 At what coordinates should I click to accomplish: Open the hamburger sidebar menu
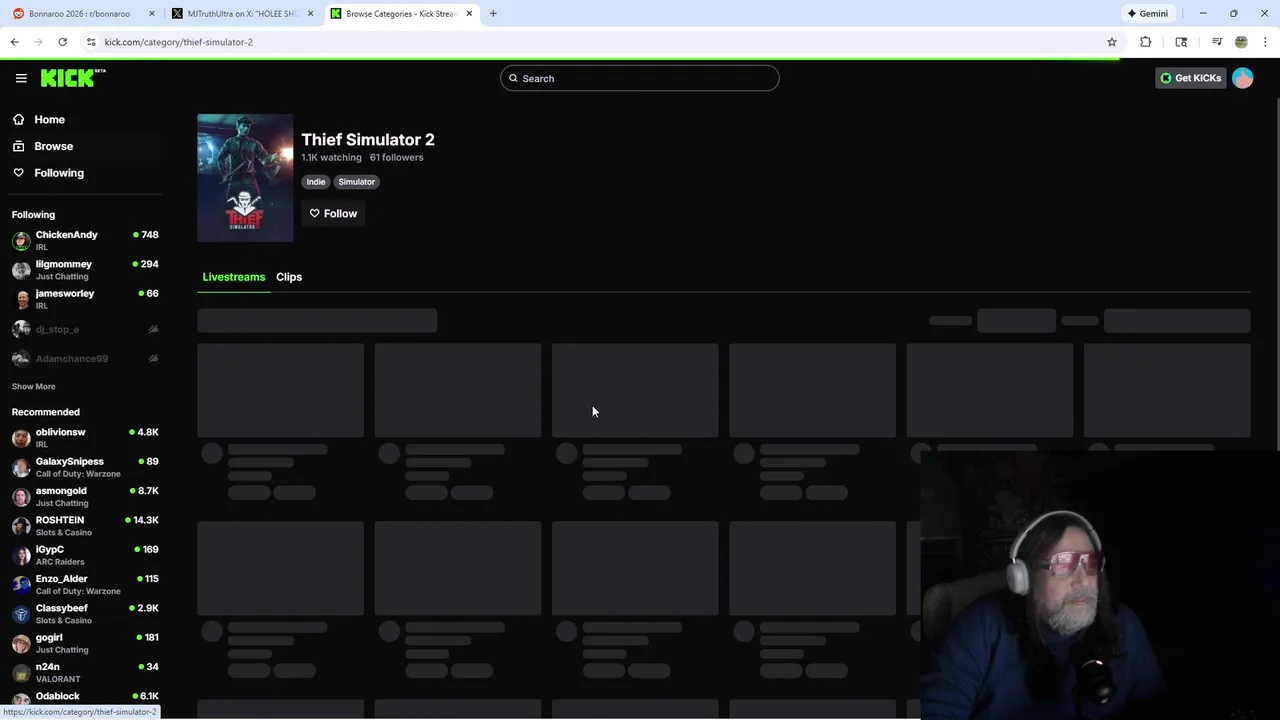(x=21, y=78)
